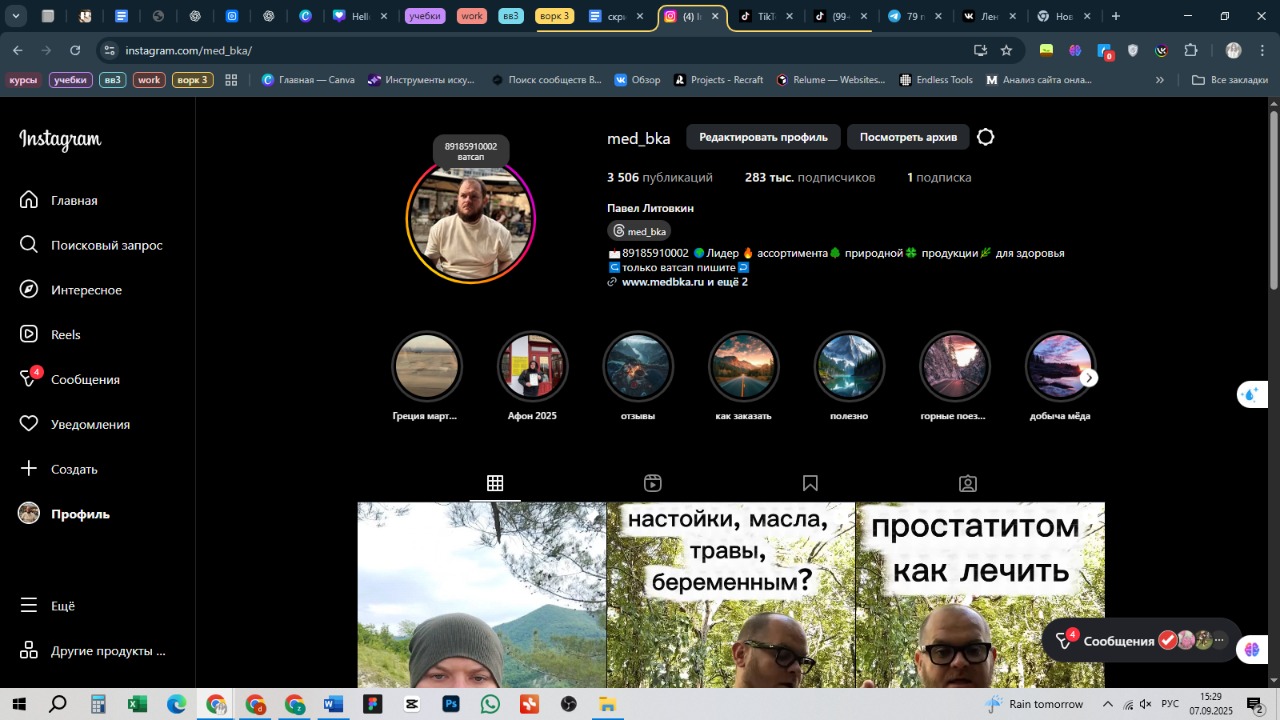Image resolution: width=1280 pixels, height=720 pixels.
Task: Open the Windows Start menu
Action: click(x=19, y=704)
